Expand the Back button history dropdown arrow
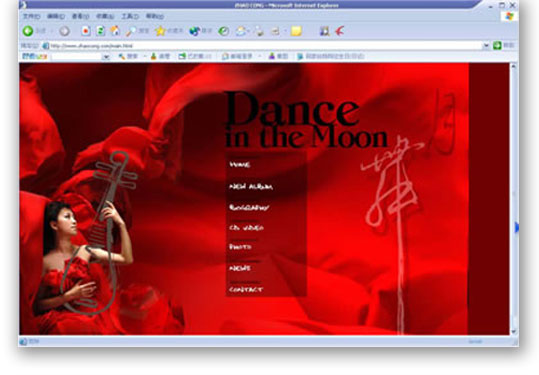 [52, 31]
